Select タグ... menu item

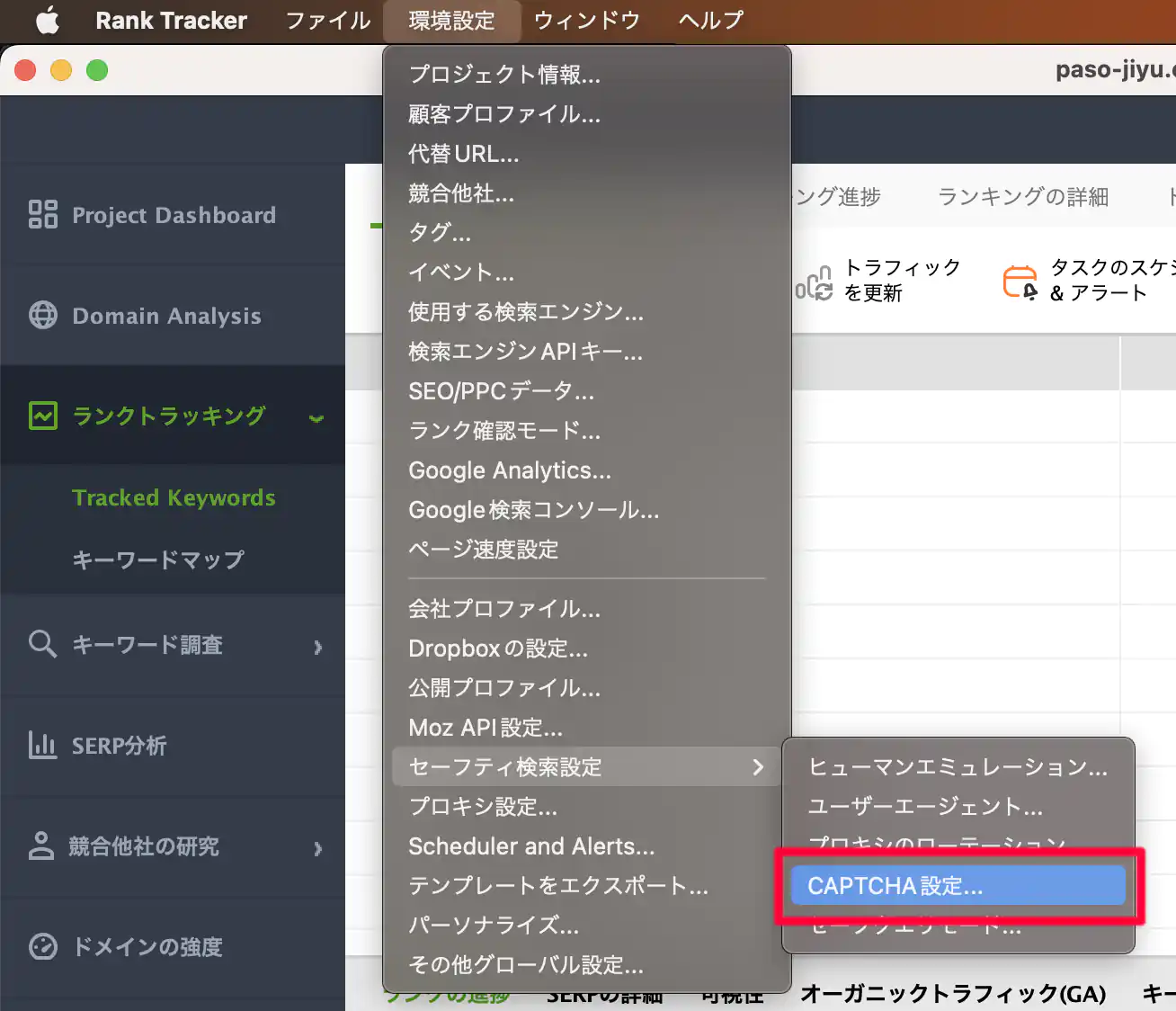point(587,232)
